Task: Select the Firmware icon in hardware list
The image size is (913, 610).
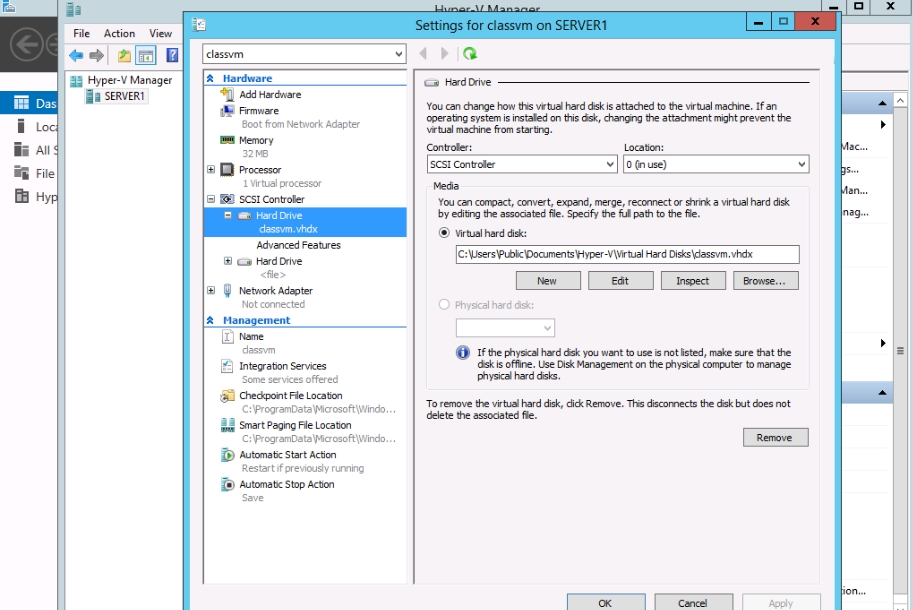Action: [227, 111]
